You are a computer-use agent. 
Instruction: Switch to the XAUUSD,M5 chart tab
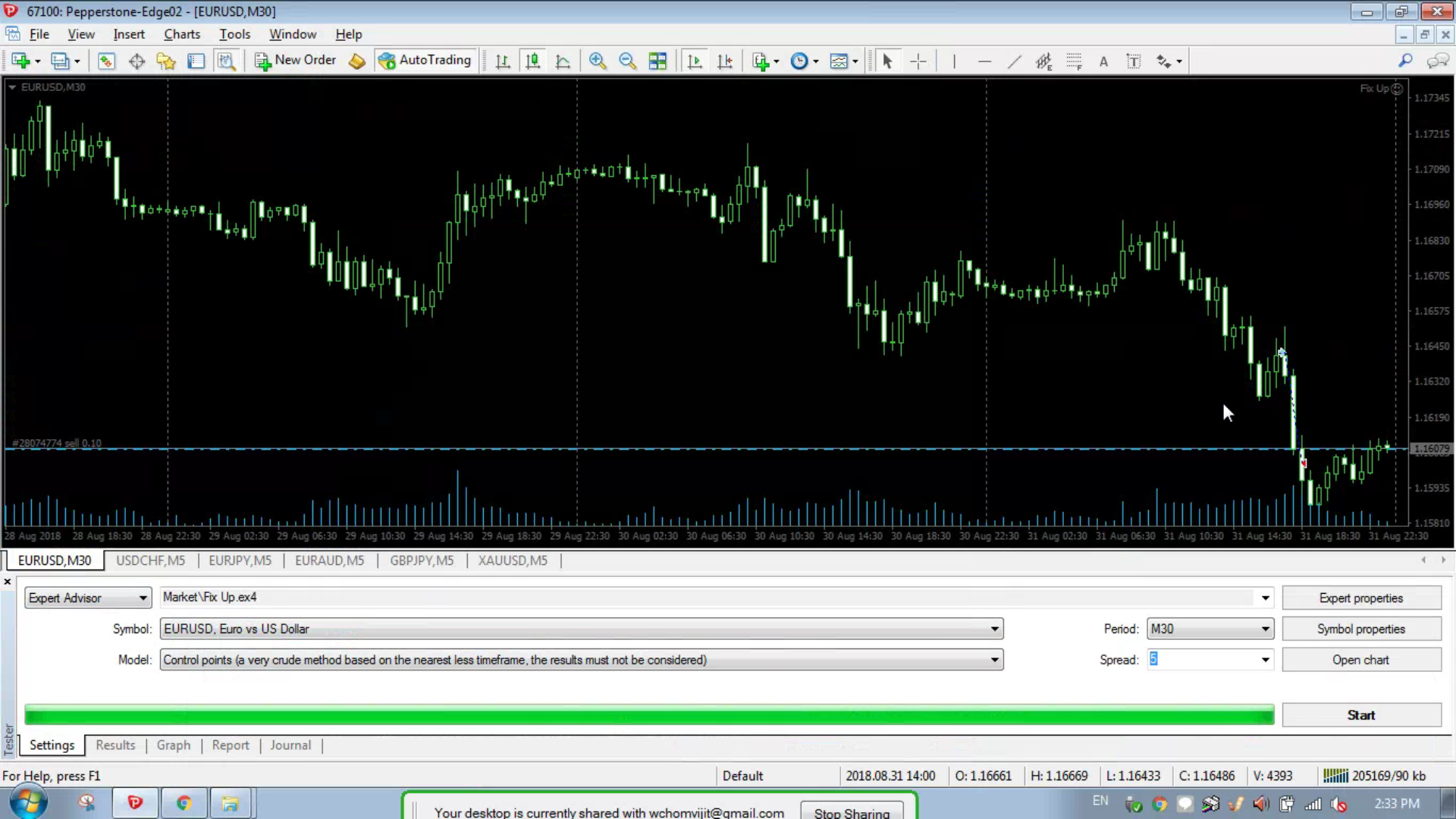tap(513, 560)
